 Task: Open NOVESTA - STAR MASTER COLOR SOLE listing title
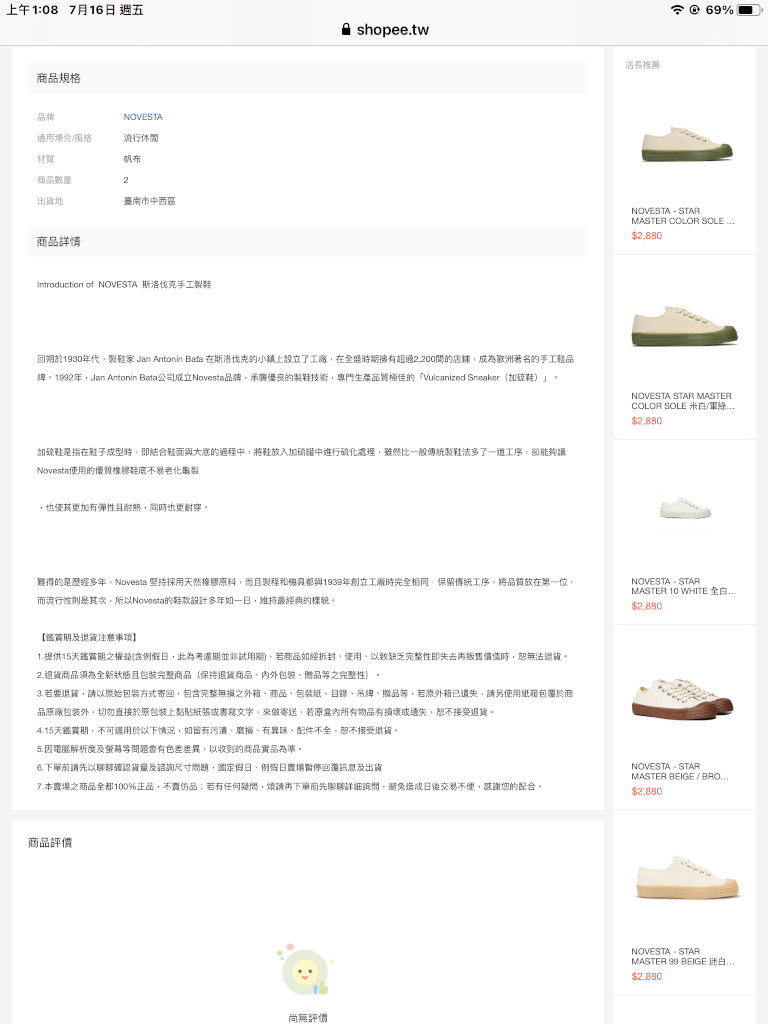tap(683, 216)
